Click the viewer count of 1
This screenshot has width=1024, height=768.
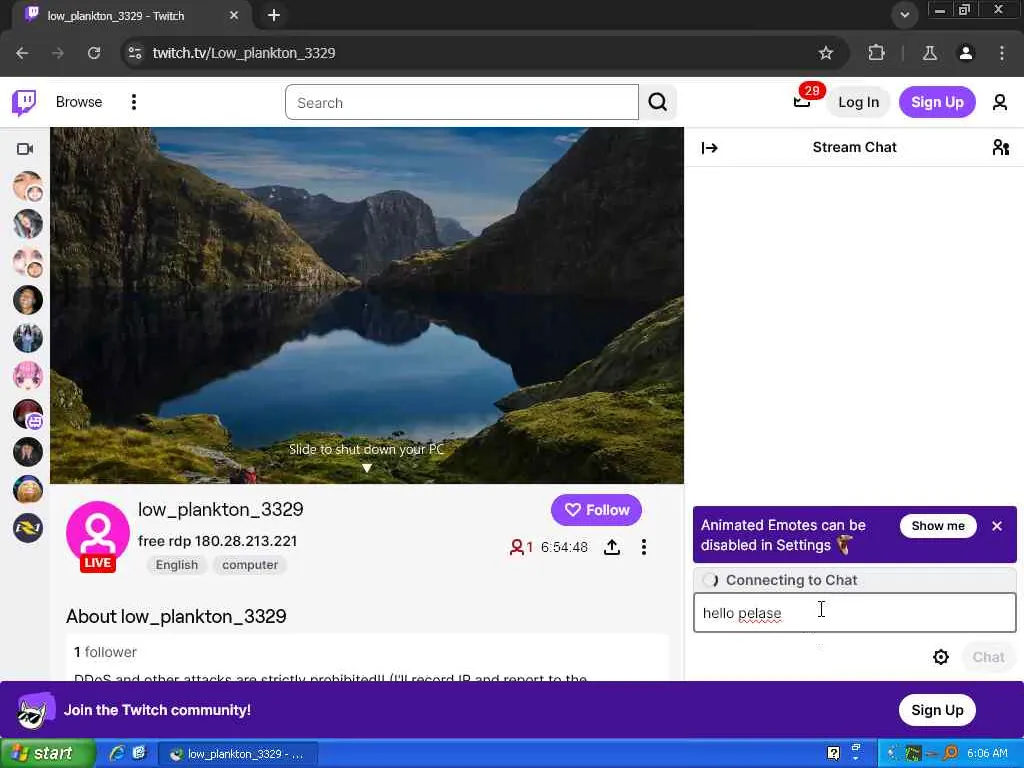pyautogui.click(x=521, y=547)
